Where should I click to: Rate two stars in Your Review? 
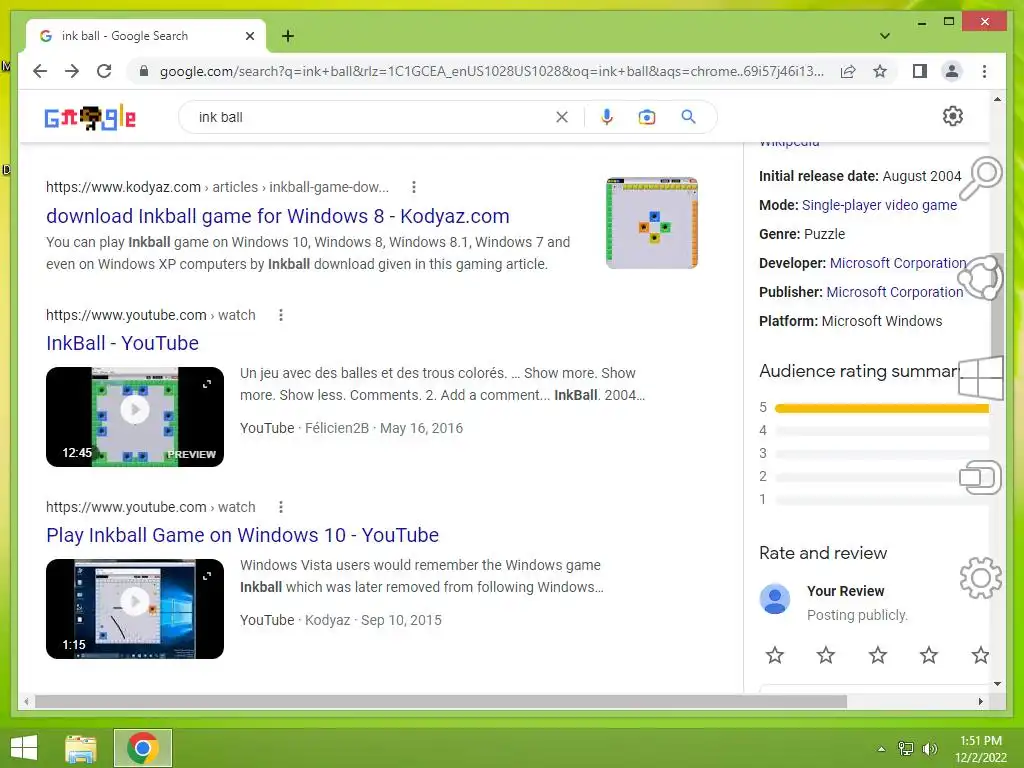pyautogui.click(x=825, y=654)
